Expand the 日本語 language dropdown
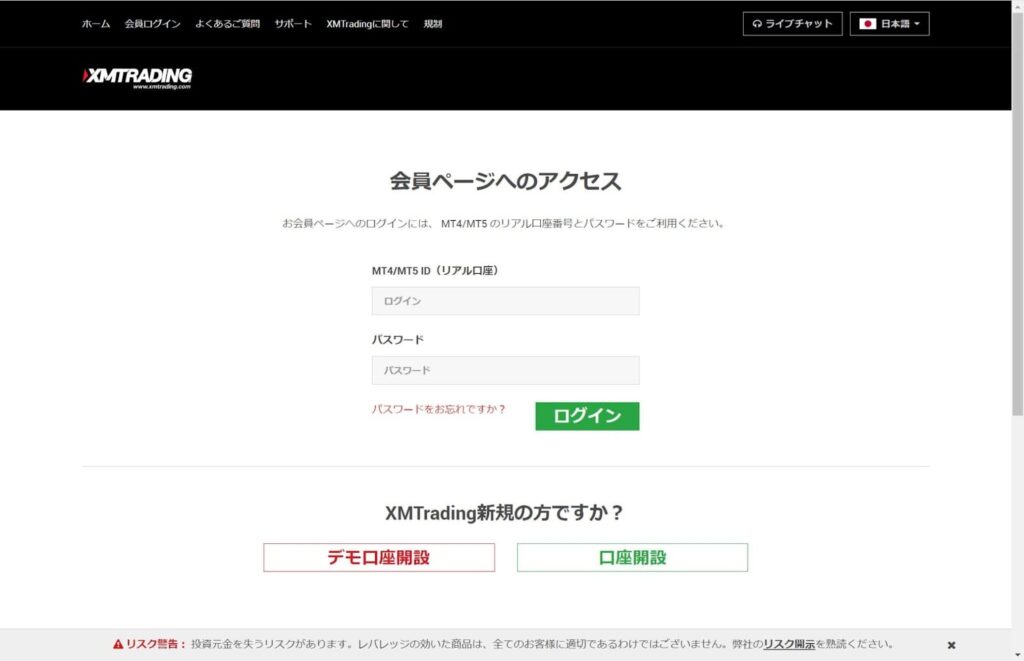This screenshot has height=661, width=1024. pyautogui.click(x=889, y=24)
